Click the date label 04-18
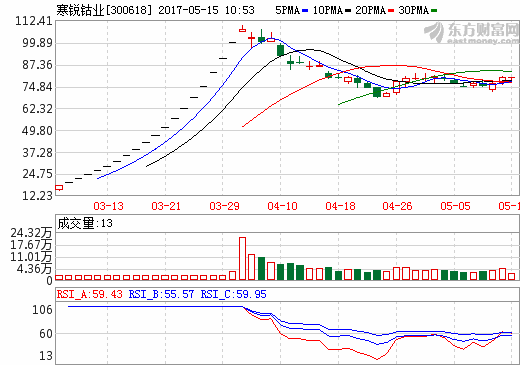Viewport: 520px width, 365px height. tap(340, 206)
